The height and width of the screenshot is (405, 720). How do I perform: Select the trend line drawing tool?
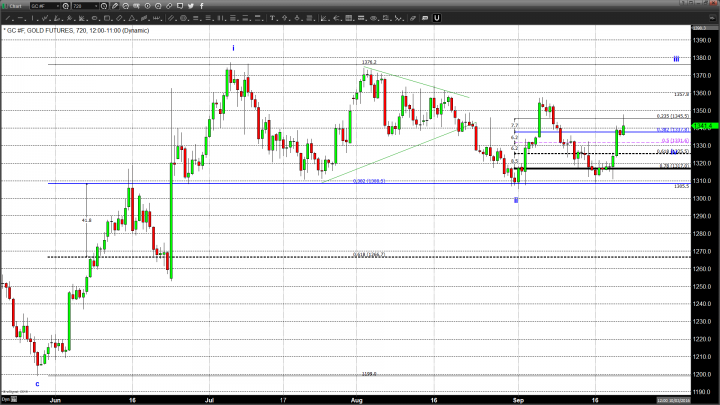click(x=8, y=18)
